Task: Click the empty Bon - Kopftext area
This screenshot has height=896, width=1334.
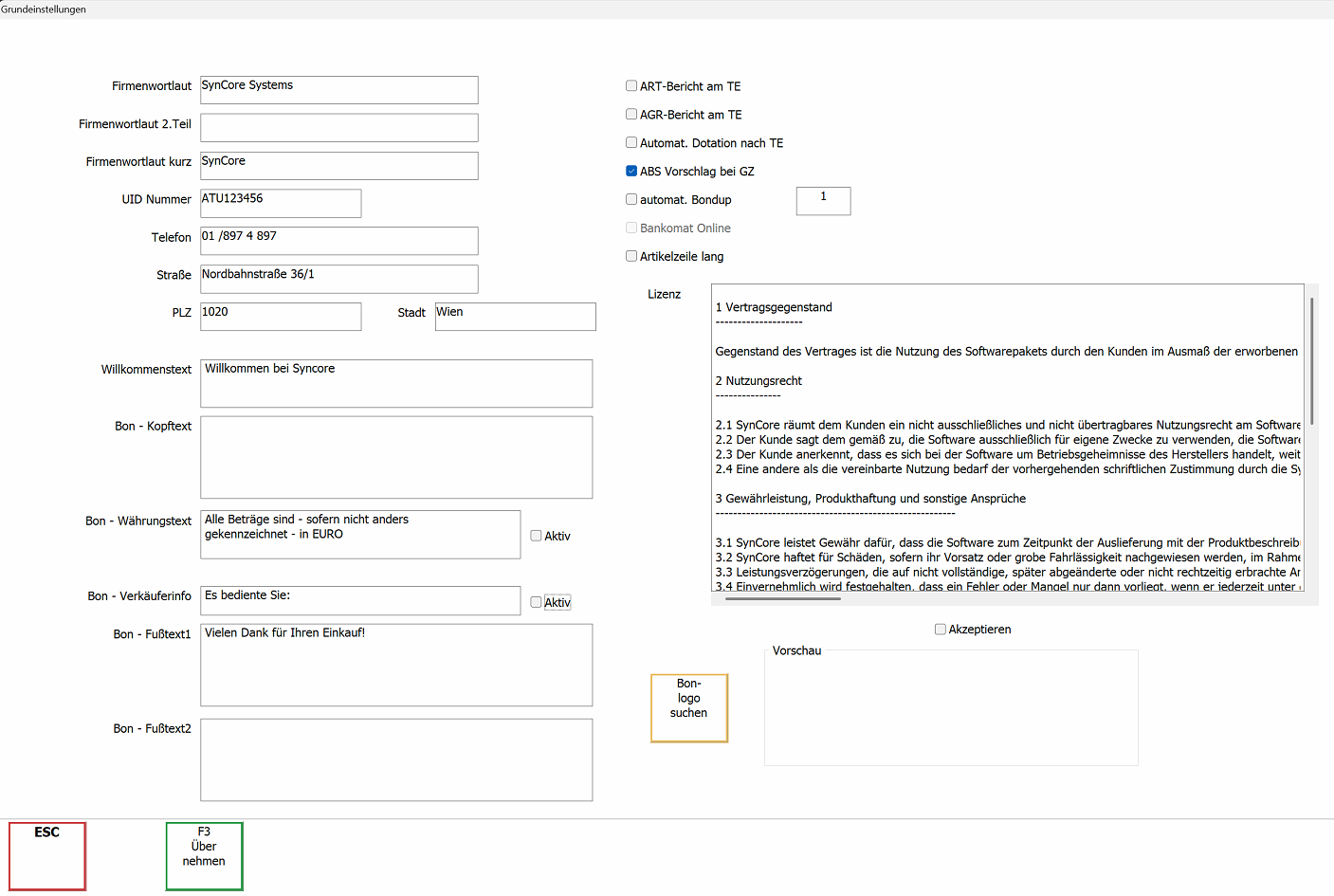Action: (396, 457)
